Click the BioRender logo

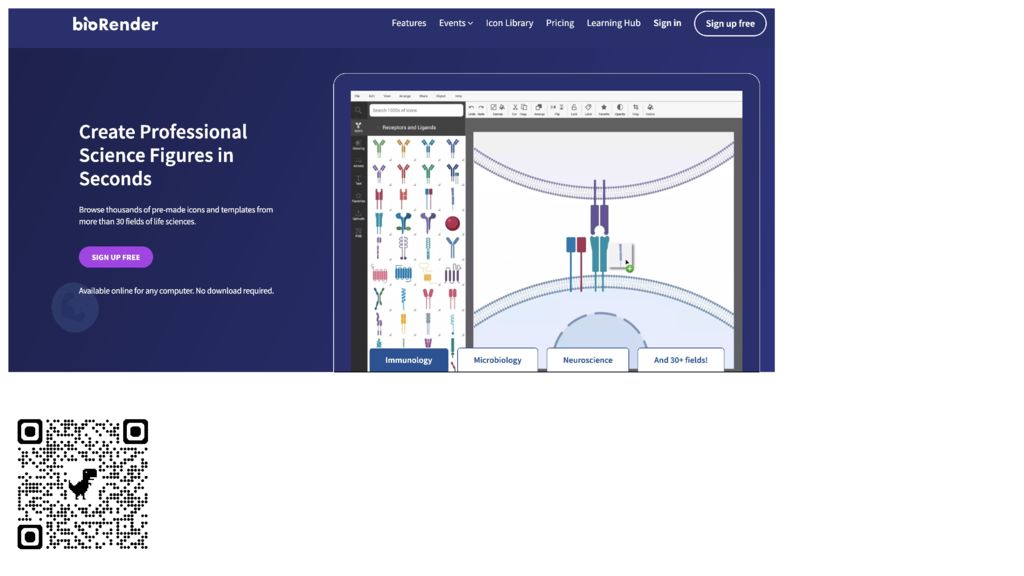click(x=115, y=24)
